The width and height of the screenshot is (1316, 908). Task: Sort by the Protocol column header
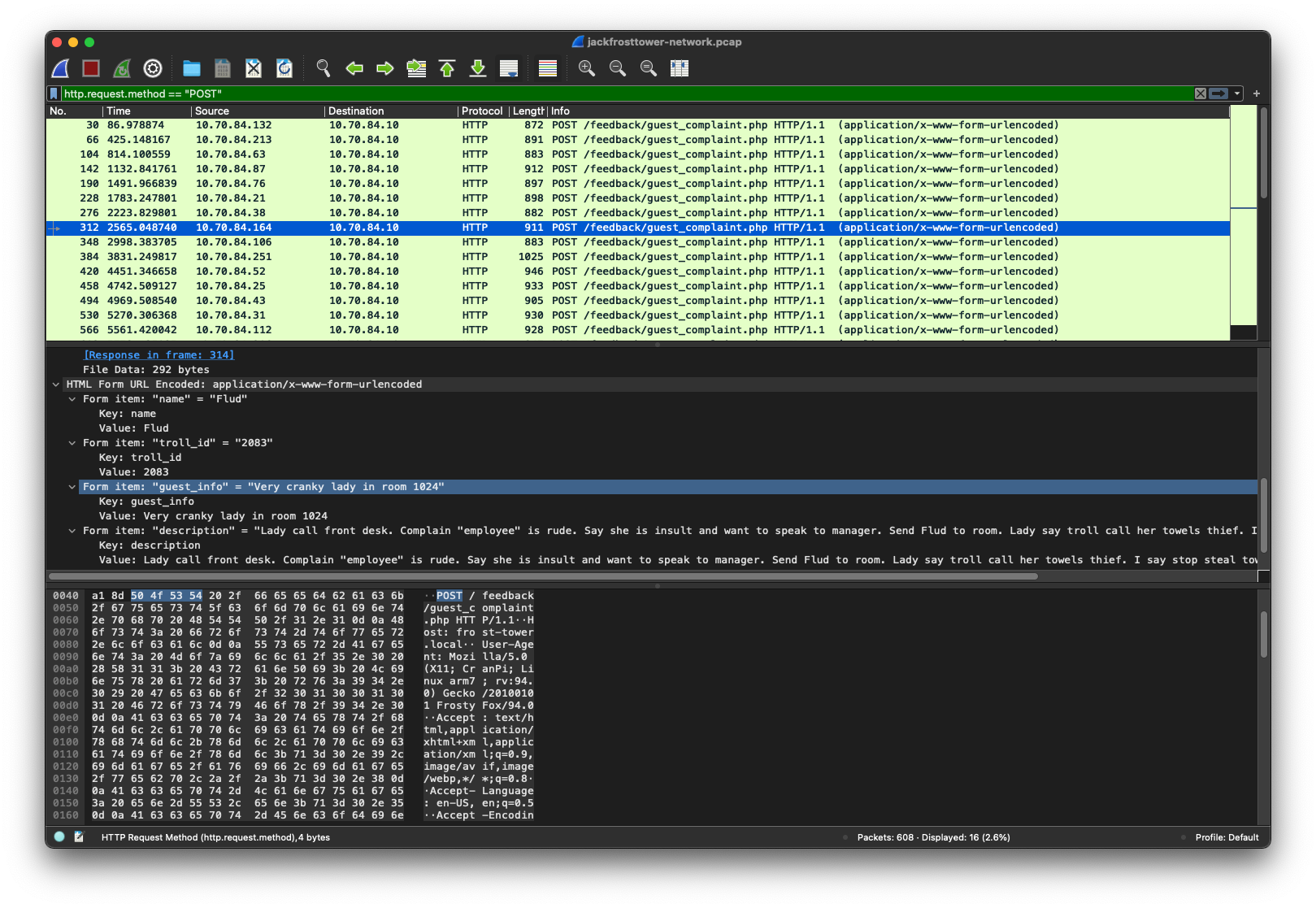483,111
